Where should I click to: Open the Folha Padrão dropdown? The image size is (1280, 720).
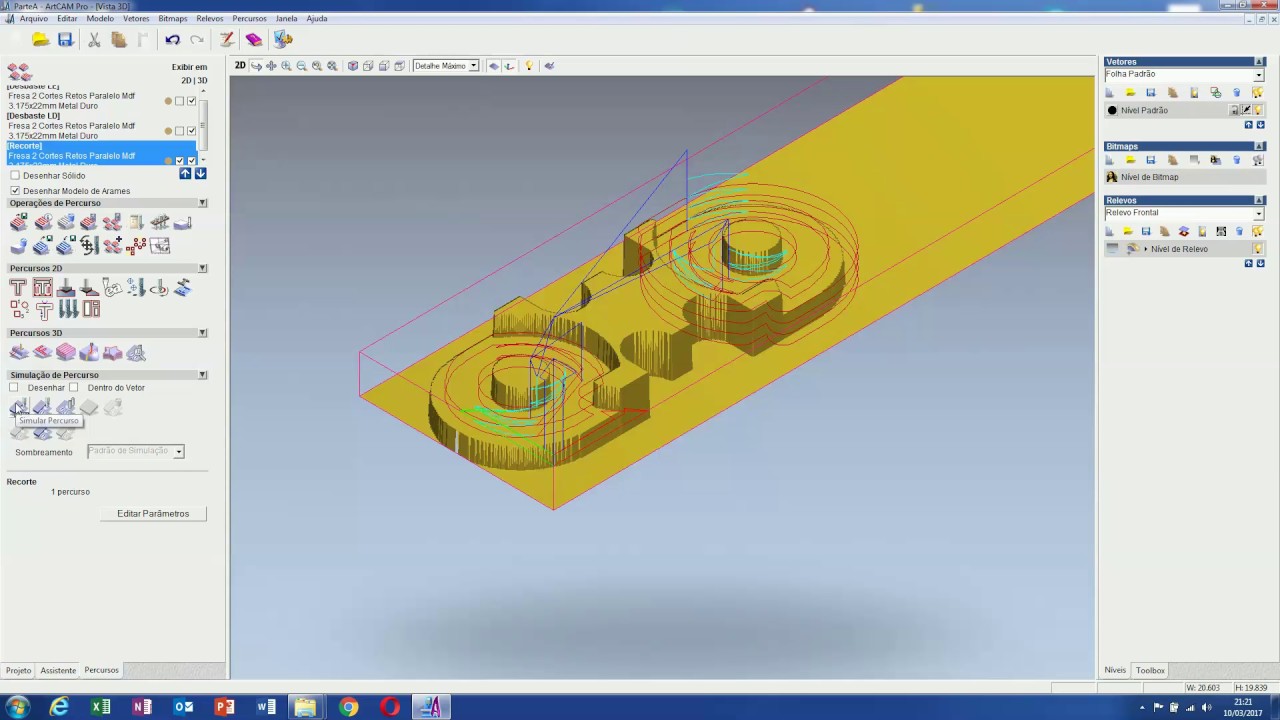coord(1259,75)
